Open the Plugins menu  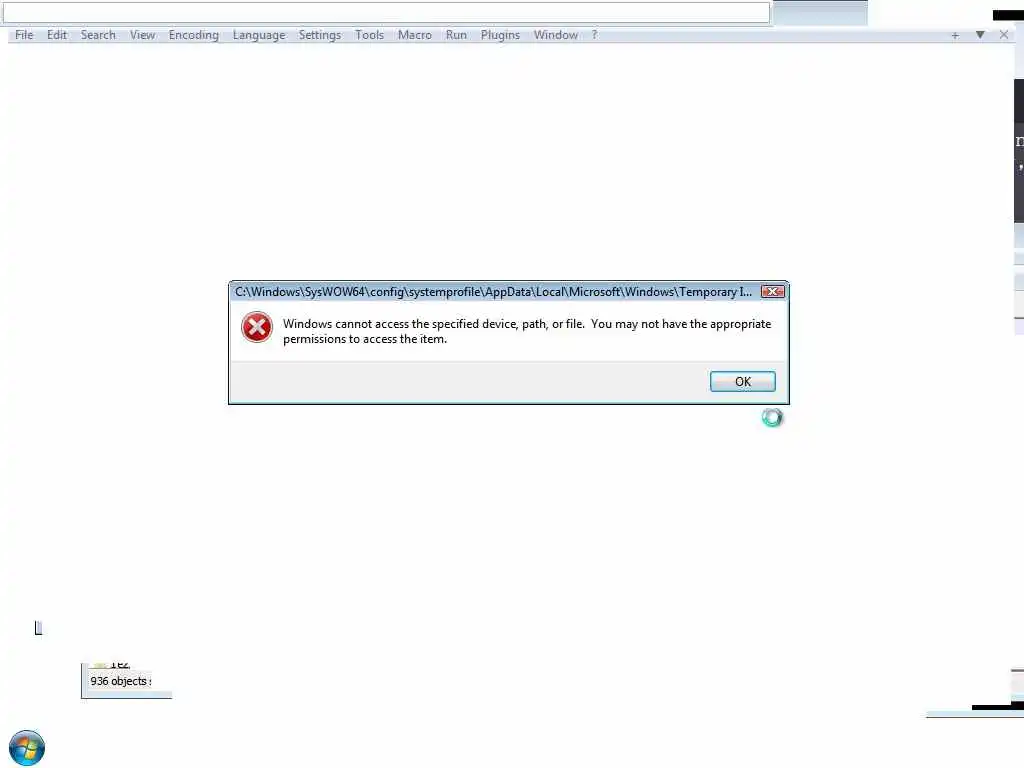(x=500, y=35)
